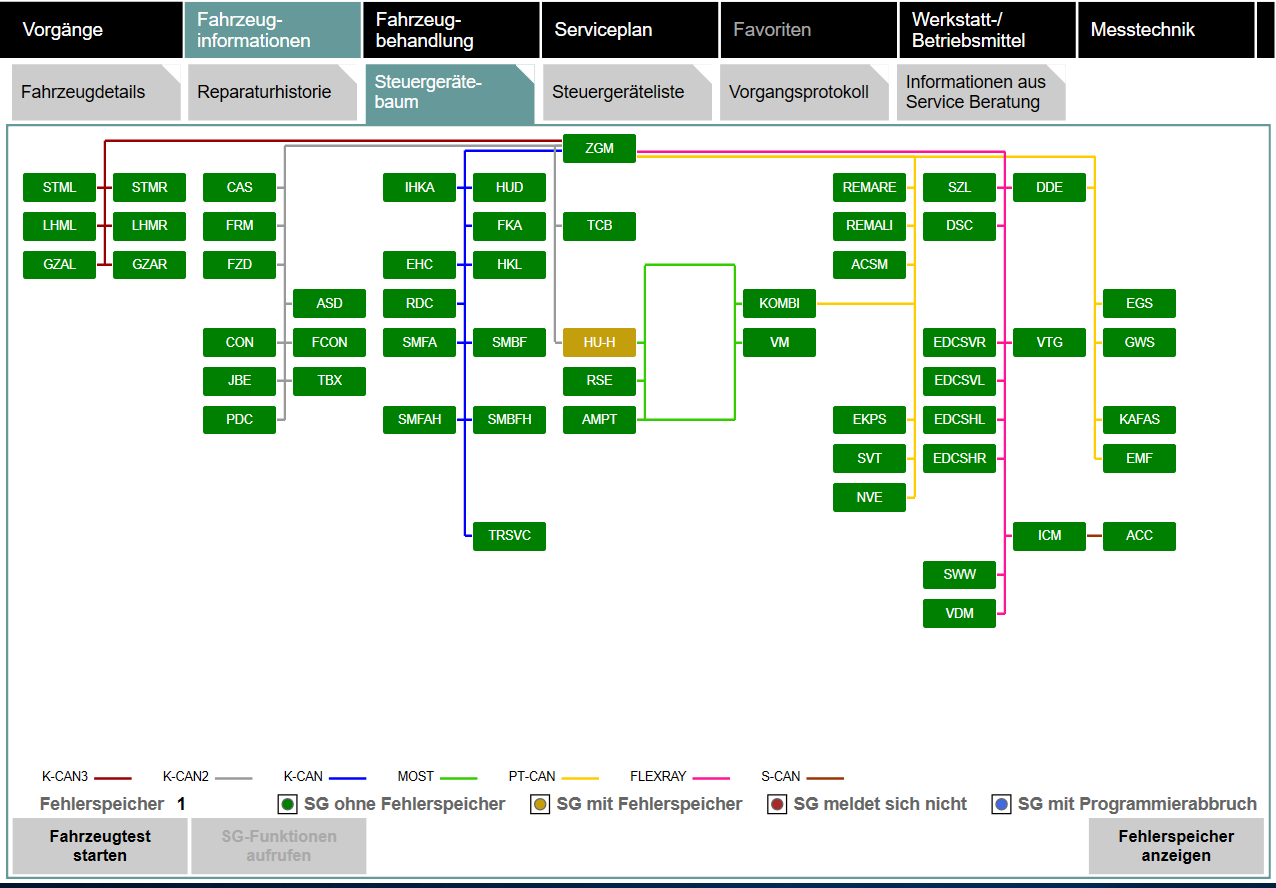This screenshot has width=1276, height=888.
Task: Click green 'SG ohne Fehlerspeicher' legend indicator
Action: tap(288, 804)
